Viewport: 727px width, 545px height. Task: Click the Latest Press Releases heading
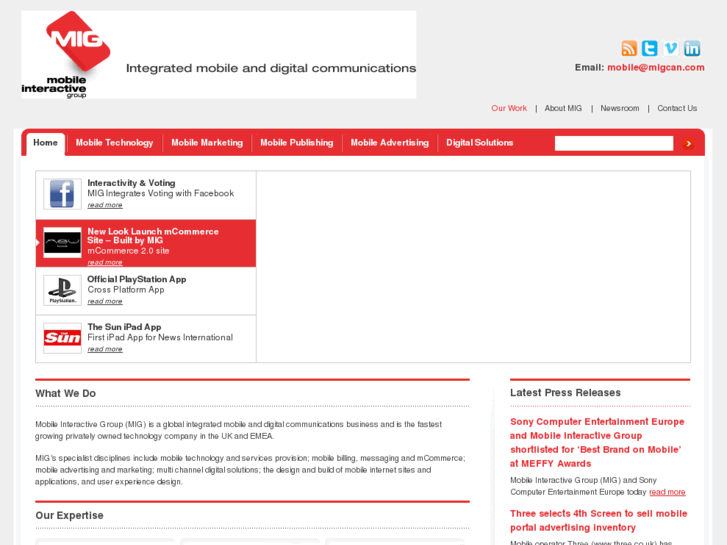tap(565, 393)
